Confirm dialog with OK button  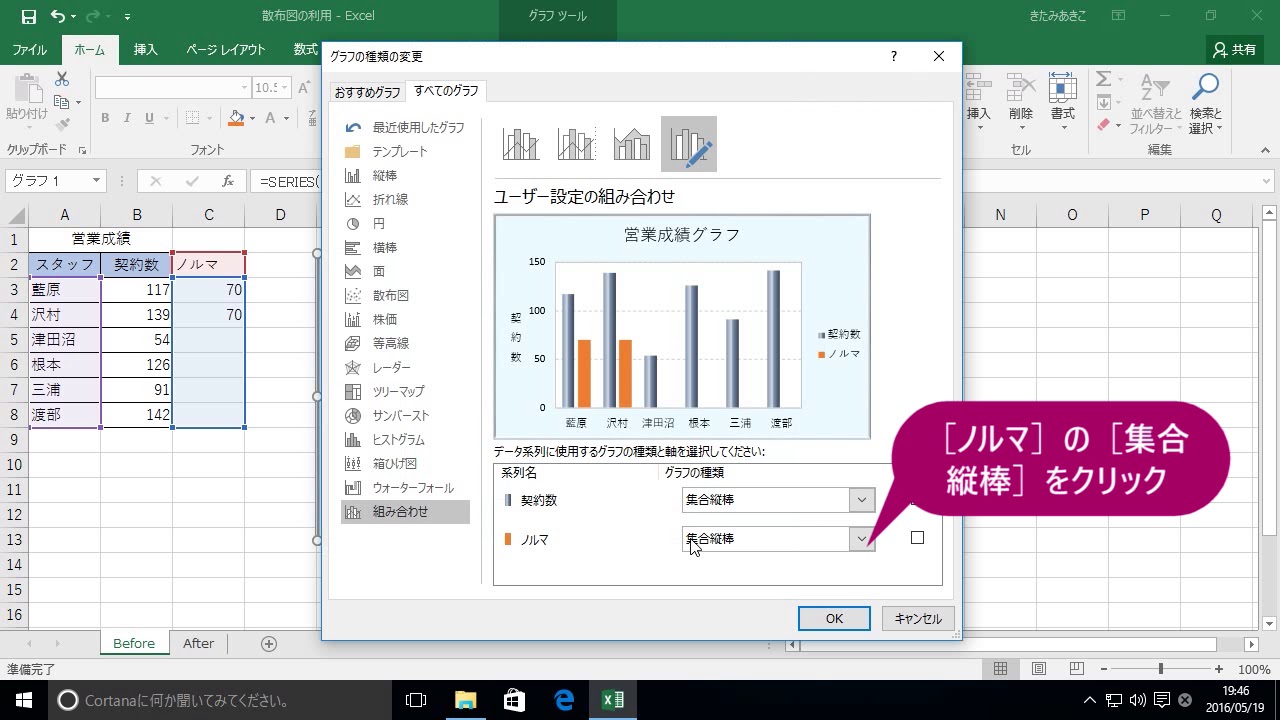[x=834, y=619]
